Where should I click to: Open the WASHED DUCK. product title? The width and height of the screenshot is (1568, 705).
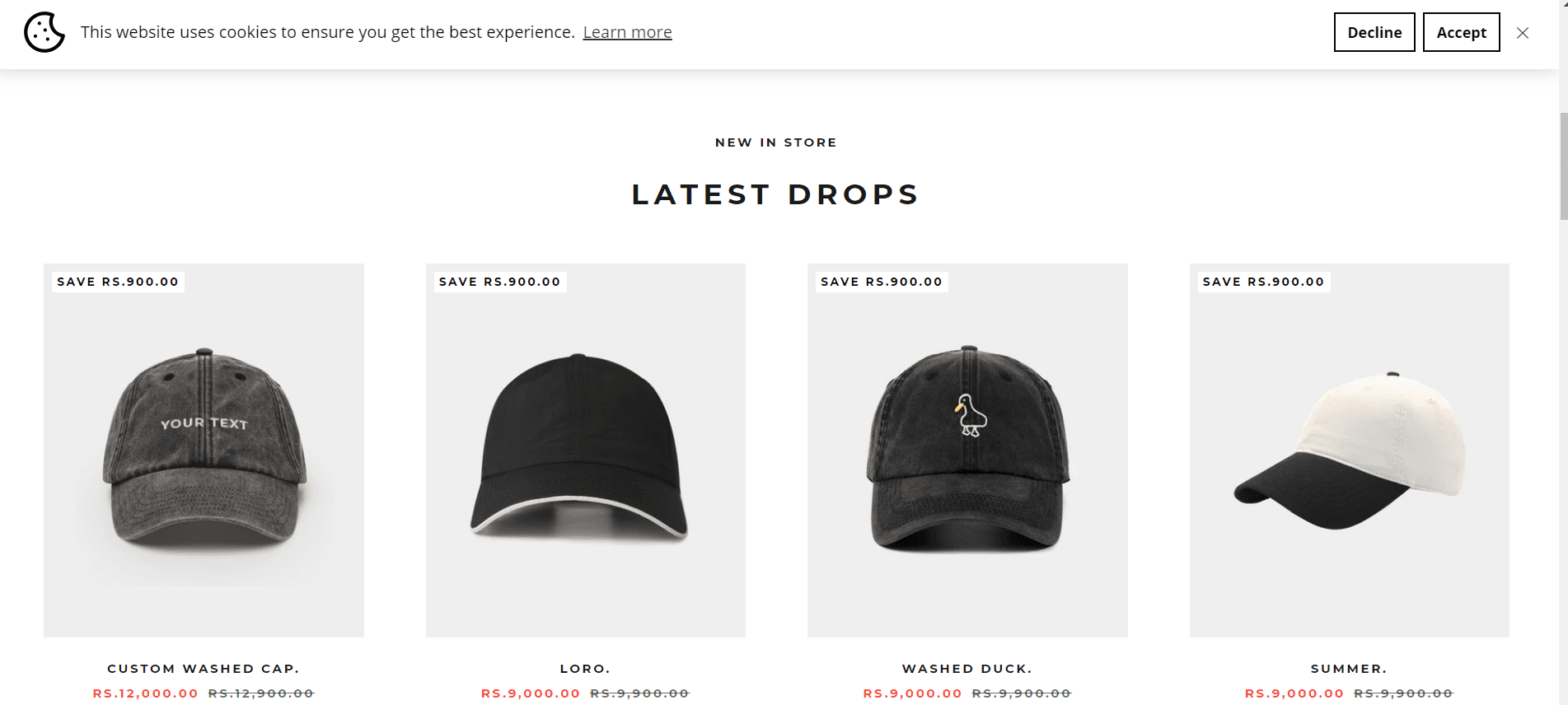(967, 669)
